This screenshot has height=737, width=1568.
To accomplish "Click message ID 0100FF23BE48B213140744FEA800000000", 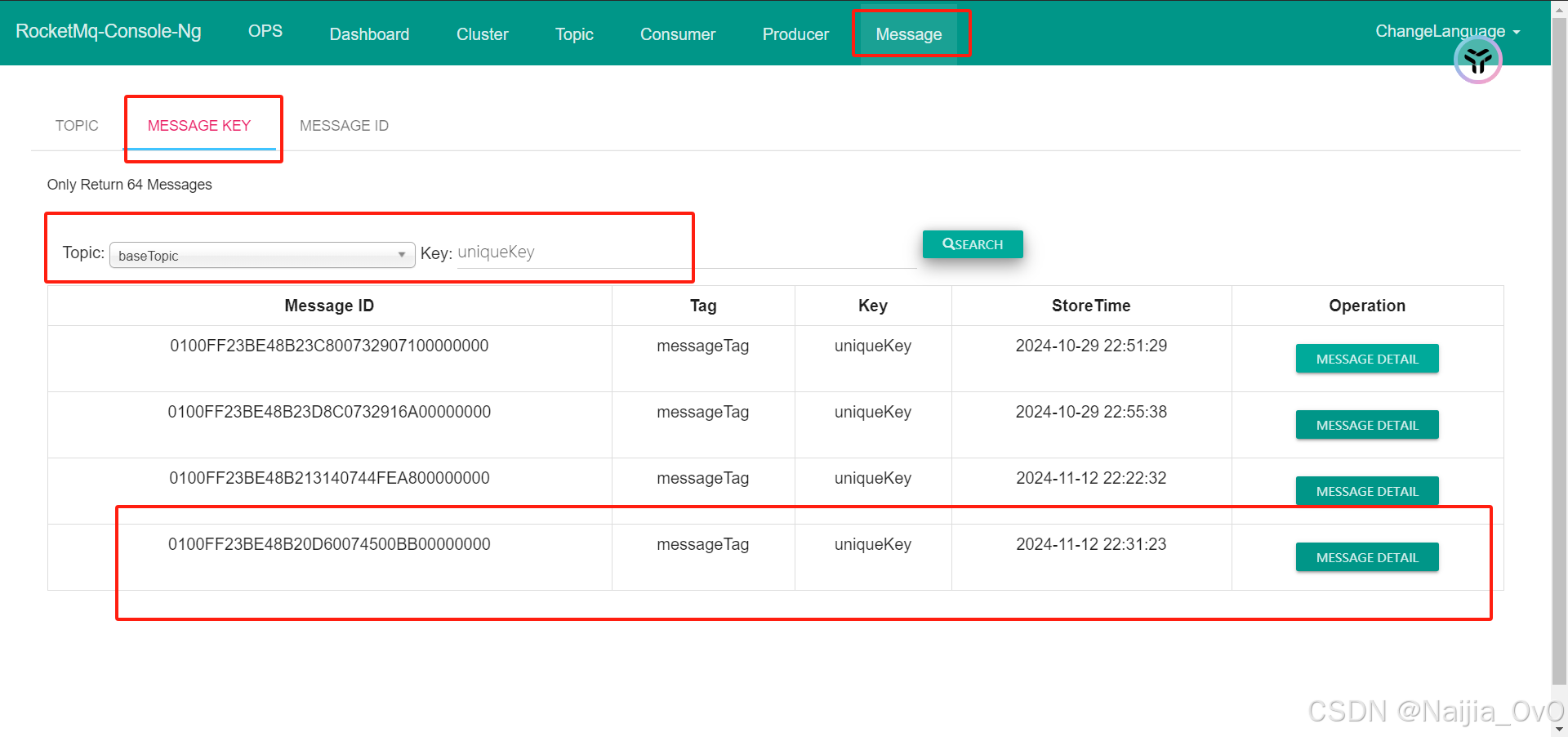I will [x=329, y=478].
